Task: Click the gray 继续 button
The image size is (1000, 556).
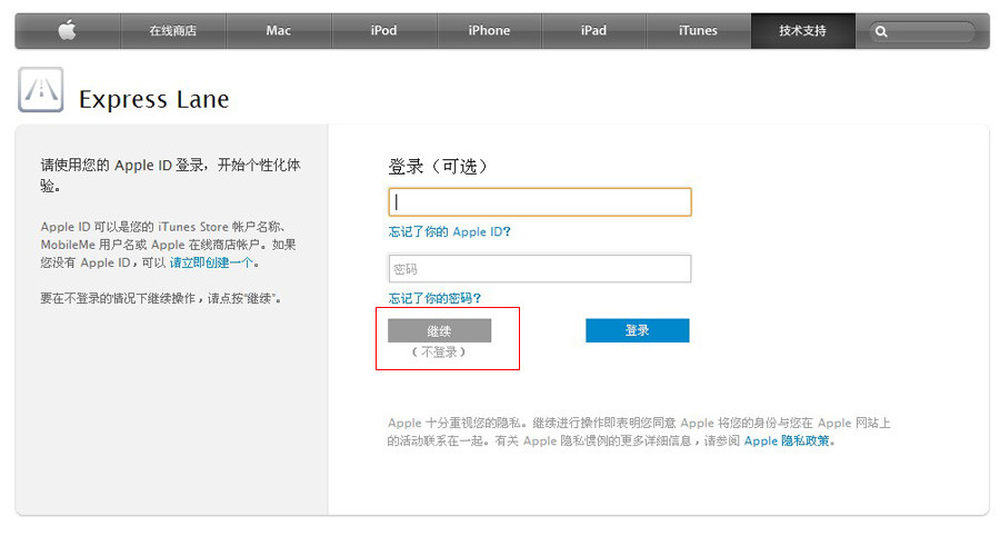Action: click(439, 330)
